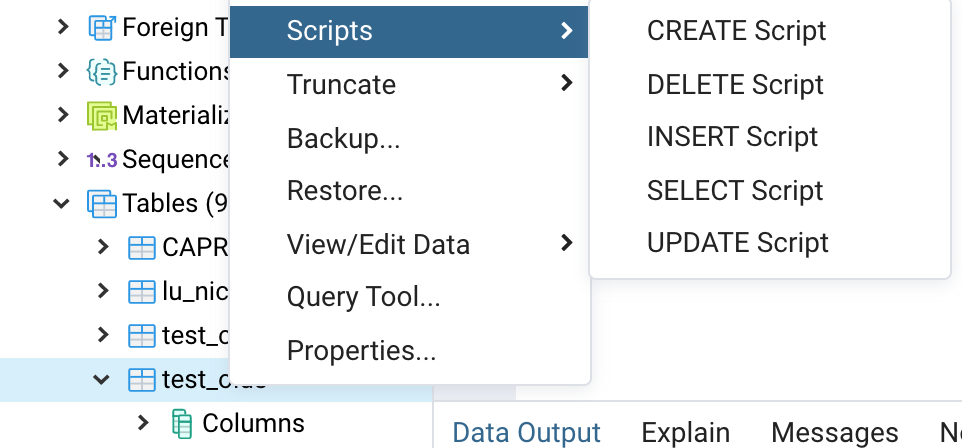Open Properties... from context menu

(409, 350)
